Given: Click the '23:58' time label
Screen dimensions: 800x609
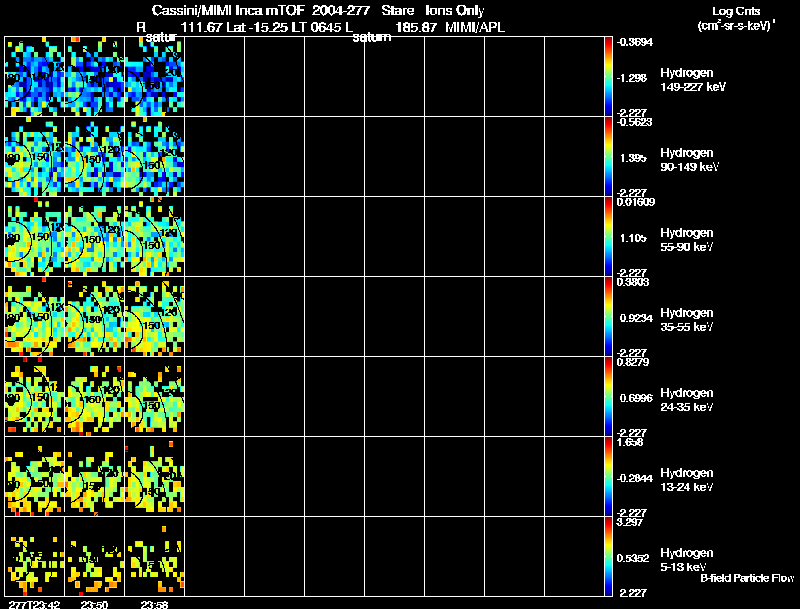Looking at the screenshot, I should pyautogui.click(x=155, y=604).
